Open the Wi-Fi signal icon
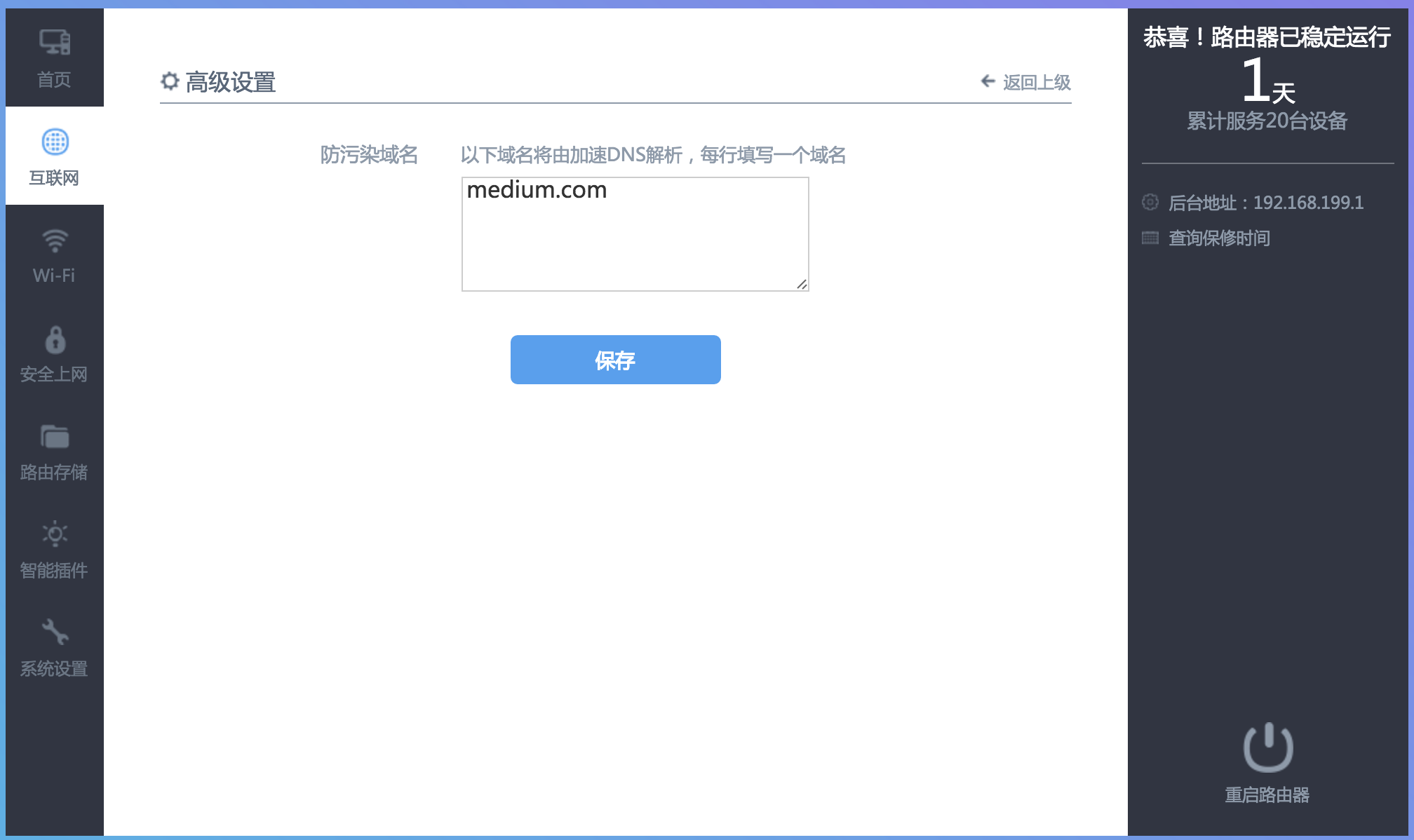Viewport: 1414px width, 840px height. point(55,241)
